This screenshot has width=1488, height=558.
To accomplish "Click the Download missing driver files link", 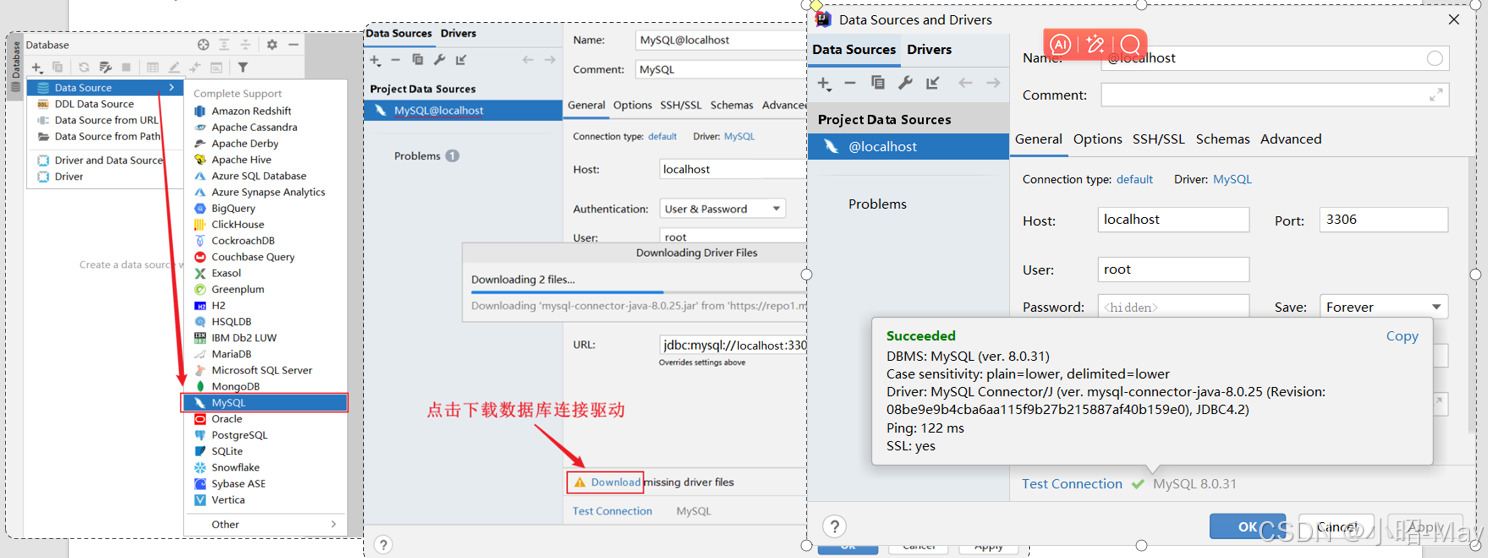I will click(615, 482).
